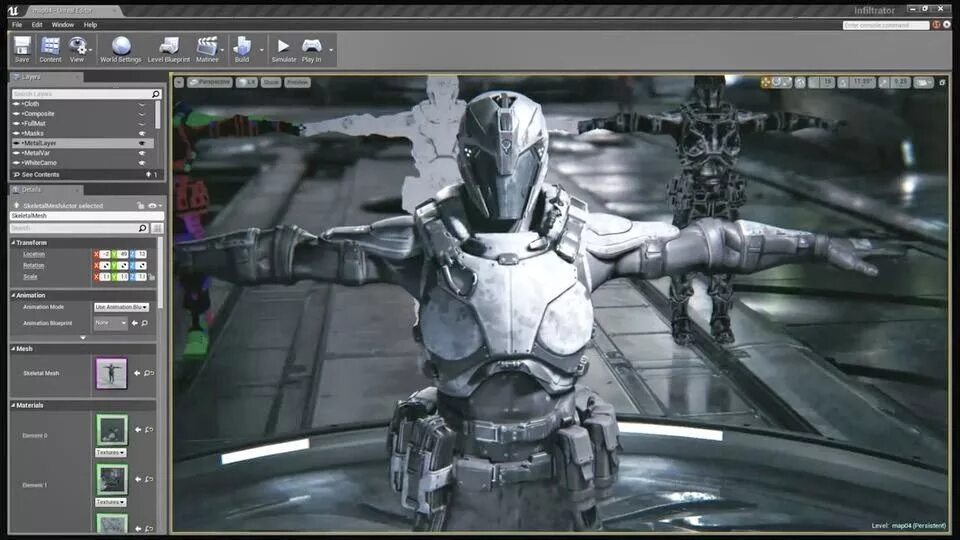Toggle the Scale lock-ratio padlock
The image size is (960, 540).
coord(152,277)
